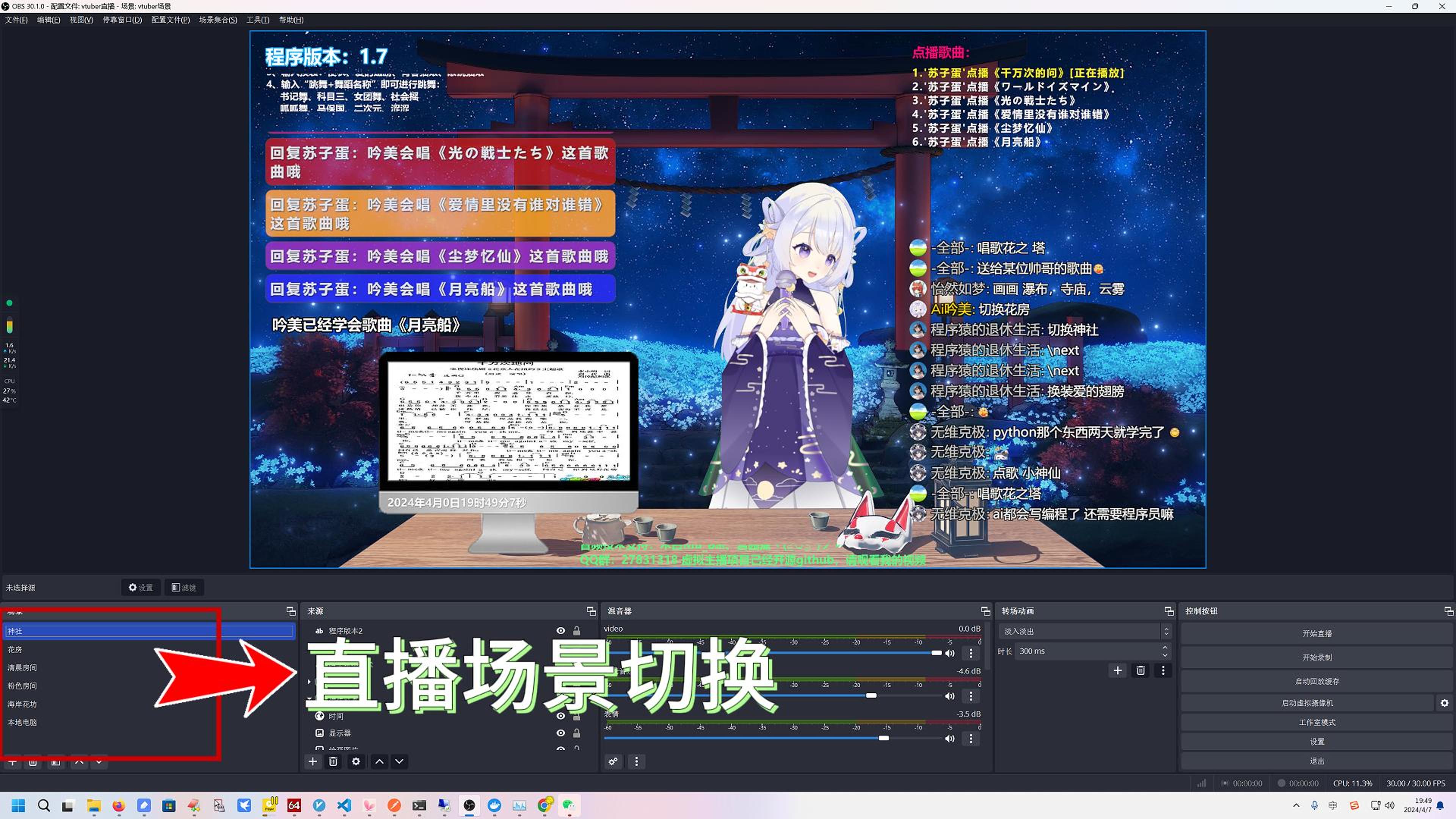Click the 开始直播 button
The image size is (1456, 819).
tap(1316, 634)
